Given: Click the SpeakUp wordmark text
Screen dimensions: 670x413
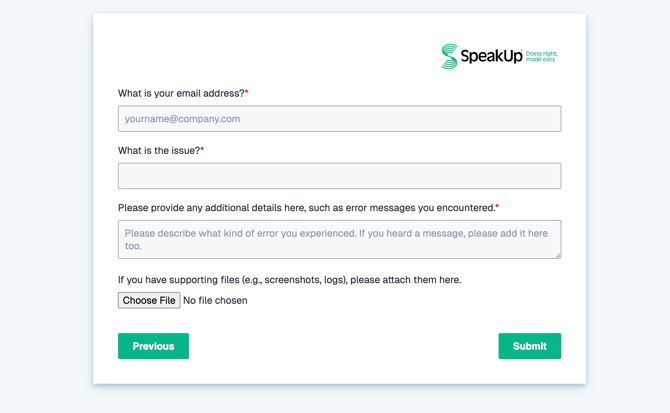Looking at the screenshot, I should tap(491, 57).
